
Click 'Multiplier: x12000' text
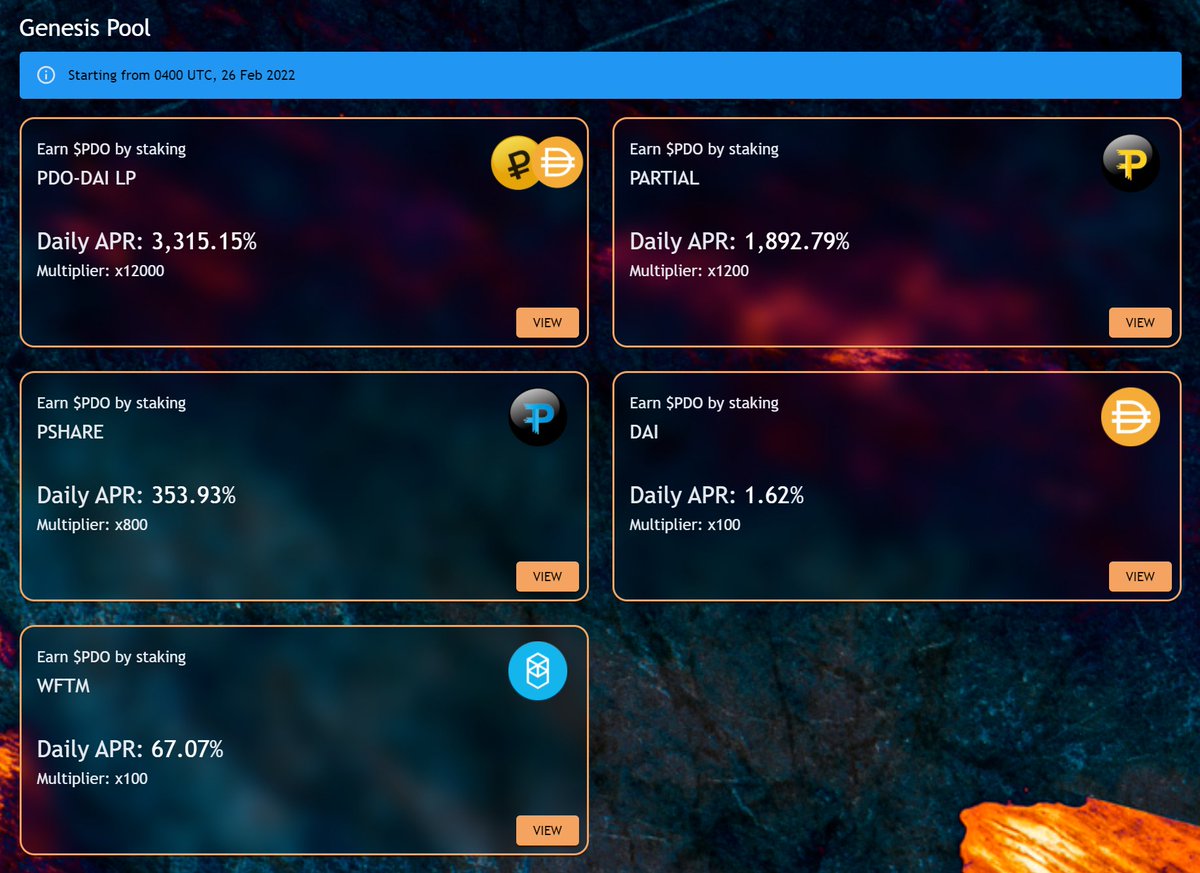coord(100,271)
